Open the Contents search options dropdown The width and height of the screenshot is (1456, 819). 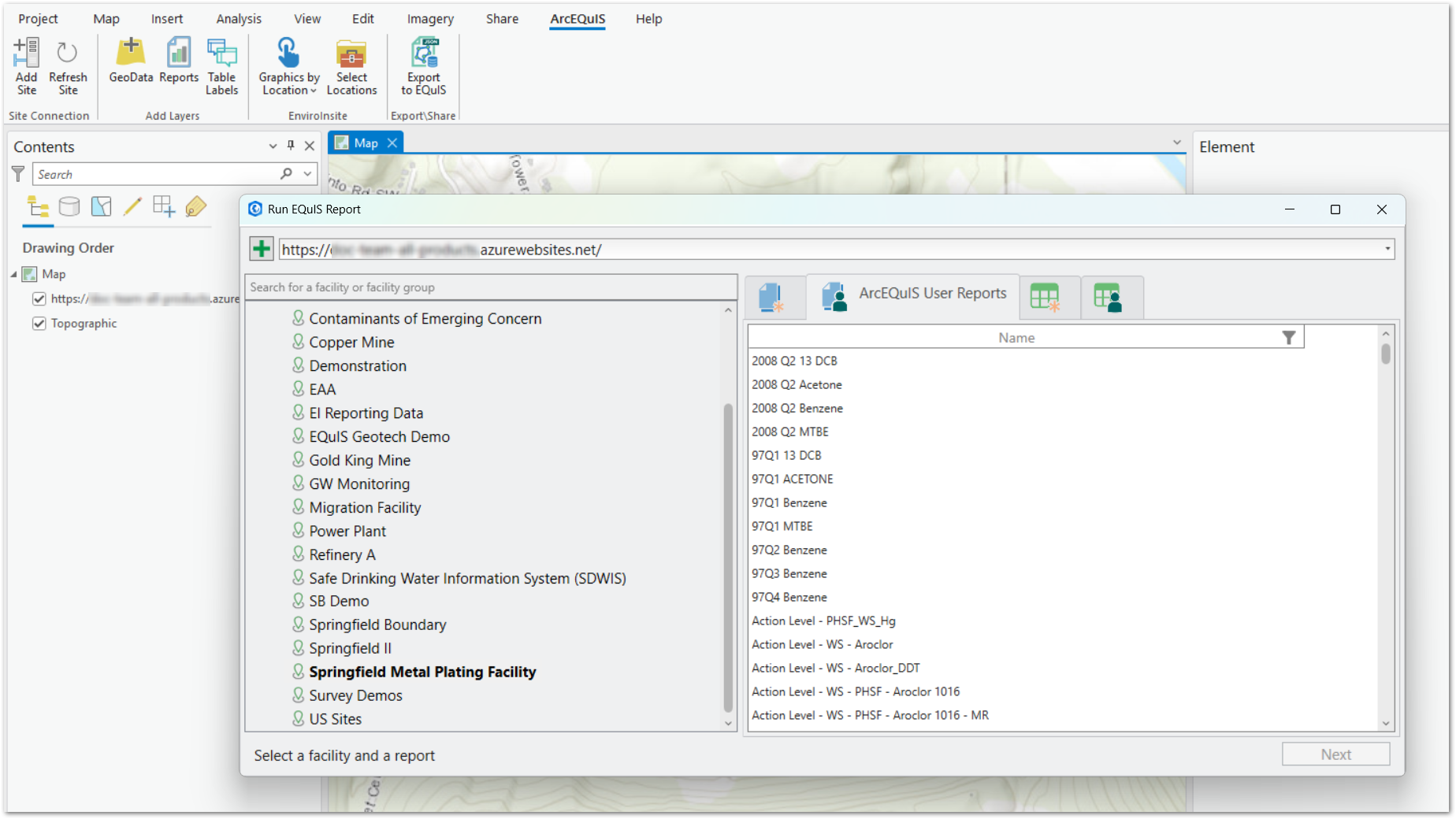pyautogui.click(x=307, y=174)
